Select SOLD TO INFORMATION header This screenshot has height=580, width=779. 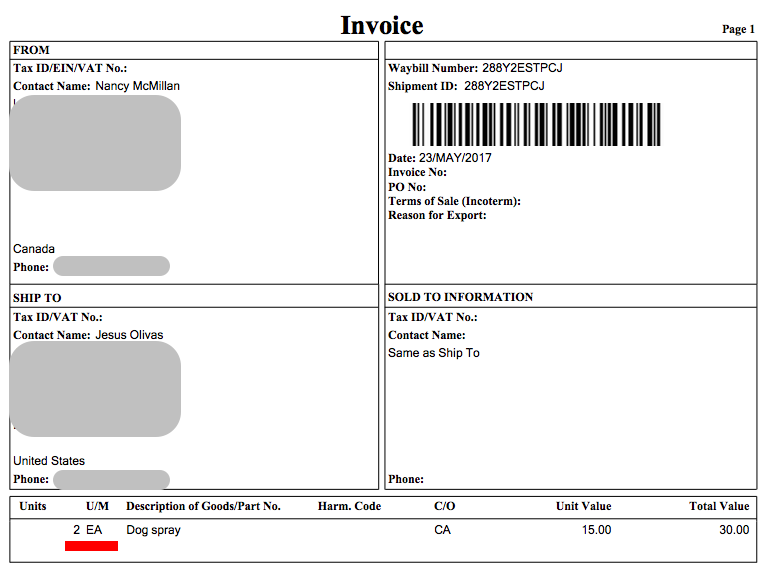click(461, 297)
